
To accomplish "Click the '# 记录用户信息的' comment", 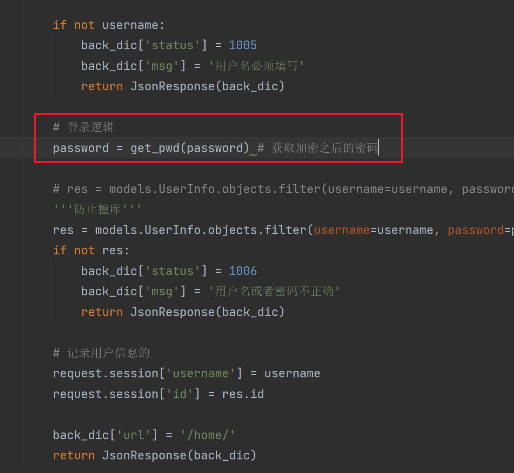I will (x=101, y=353).
